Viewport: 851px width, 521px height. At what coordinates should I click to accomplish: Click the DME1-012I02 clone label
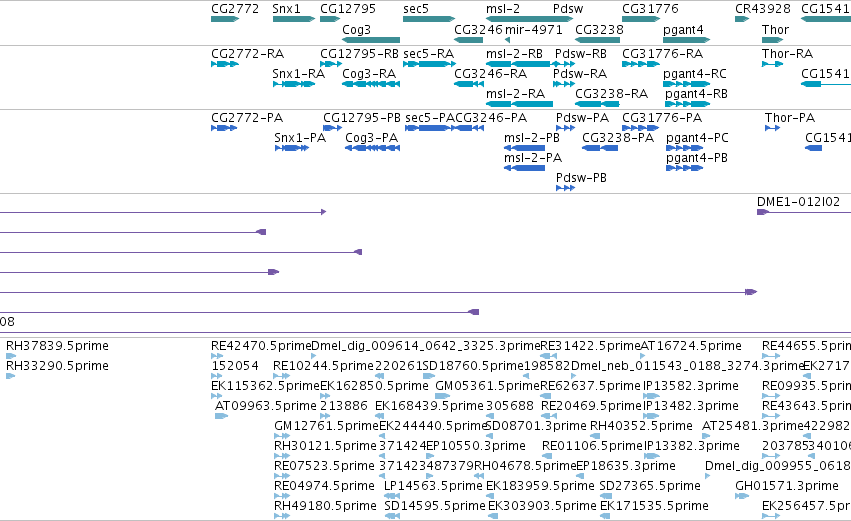tap(798, 202)
